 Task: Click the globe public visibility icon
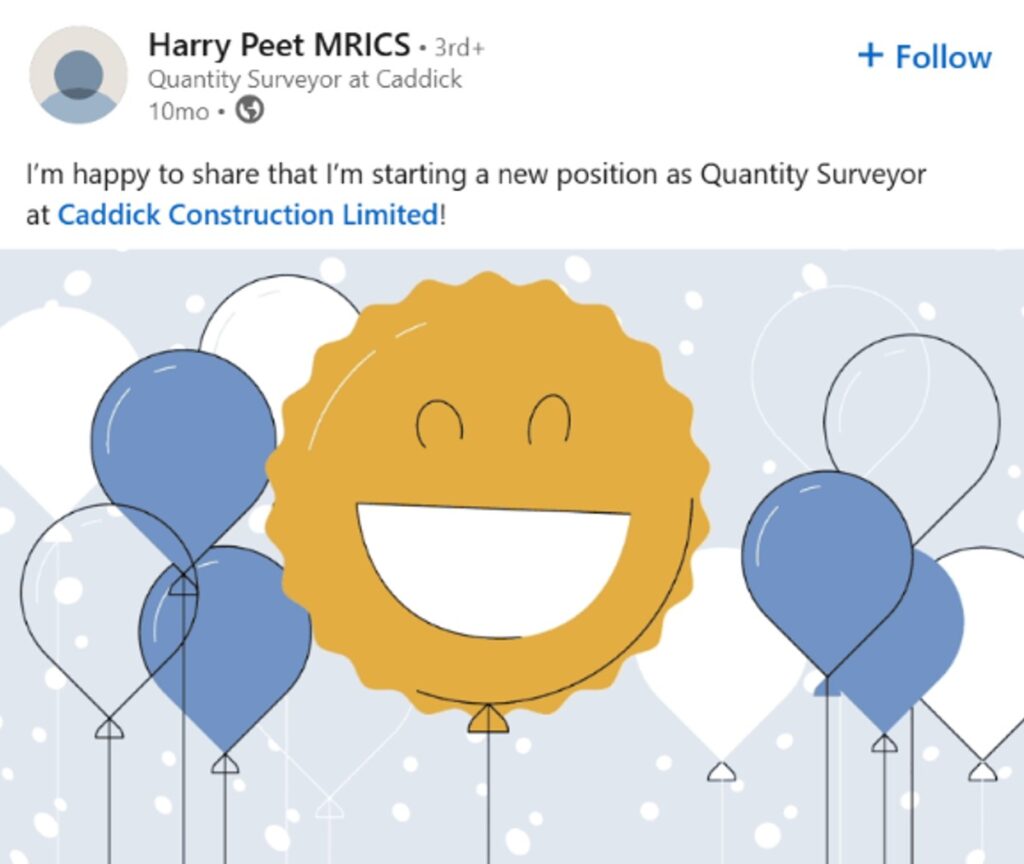[x=249, y=111]
